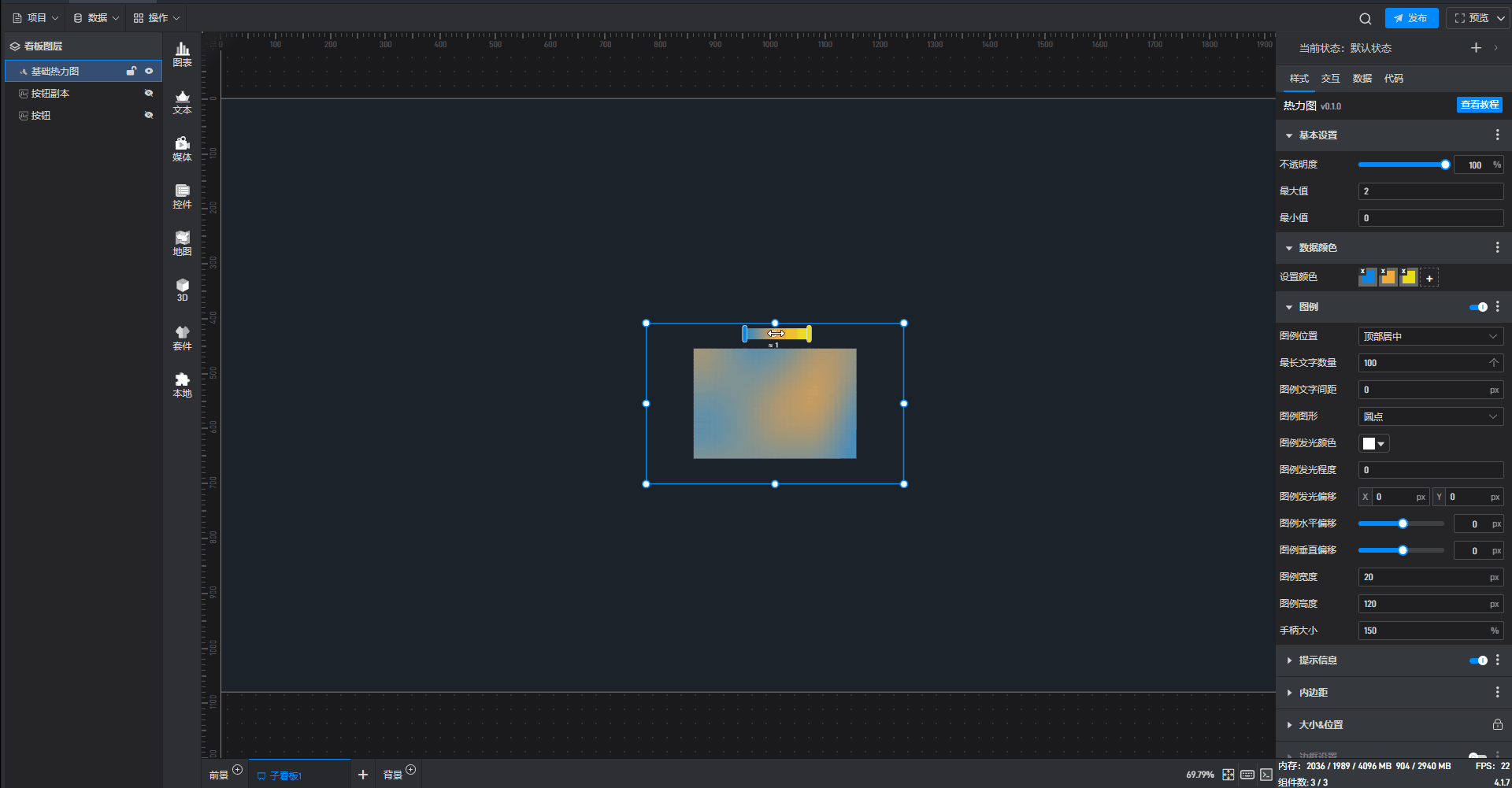The image size is (1512, 788).
Task: Disable the 图例 legend toggle switch
Action: pyautogui.click(x=1477, y=307)
